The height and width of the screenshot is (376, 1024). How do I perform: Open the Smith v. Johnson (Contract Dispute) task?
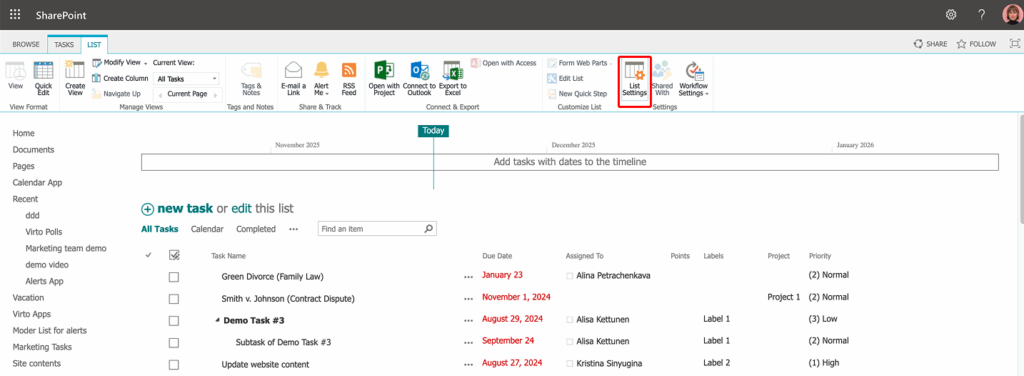coord(288,299)
